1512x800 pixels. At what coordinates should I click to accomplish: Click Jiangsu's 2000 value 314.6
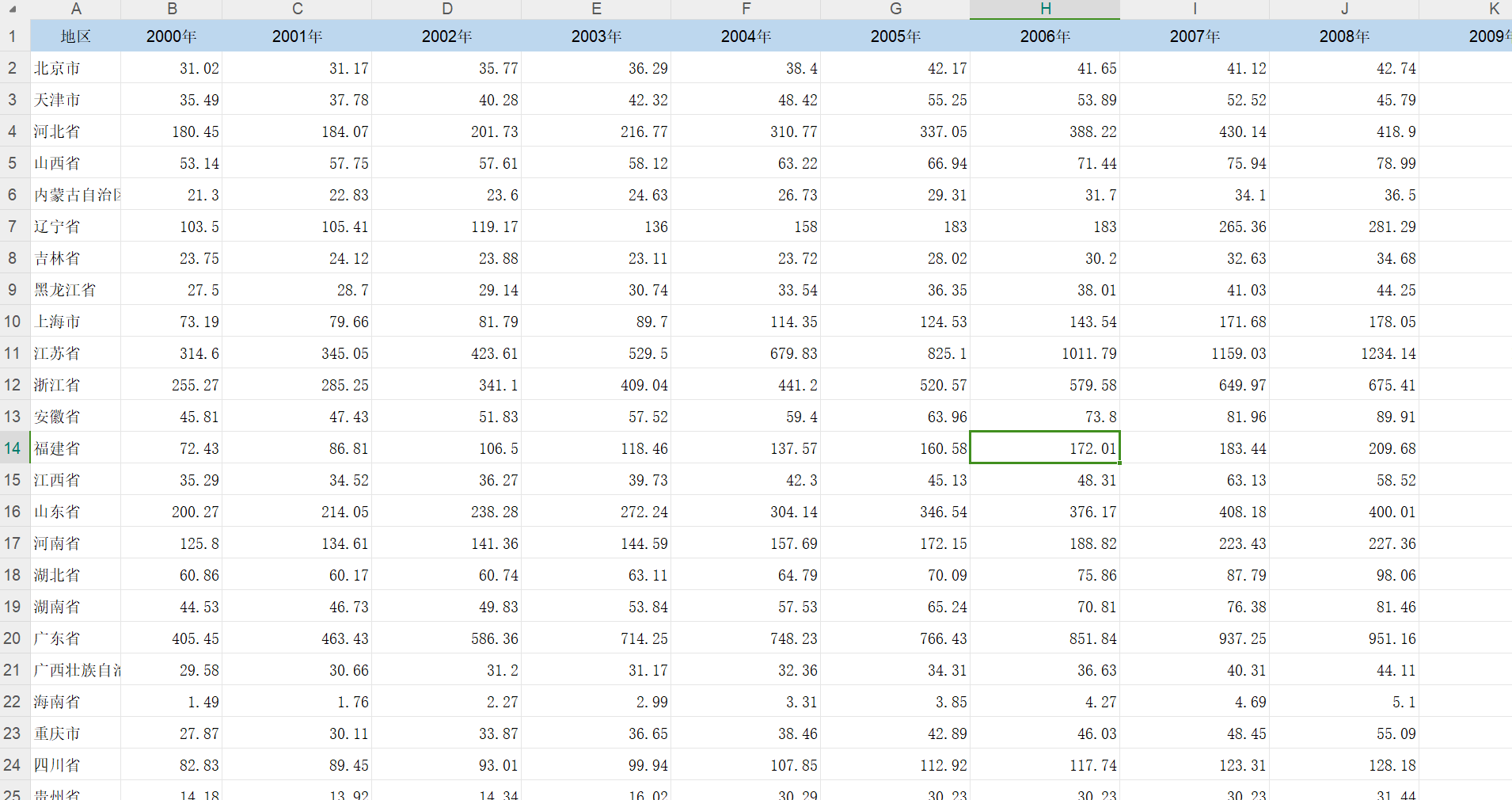point(172,353)
